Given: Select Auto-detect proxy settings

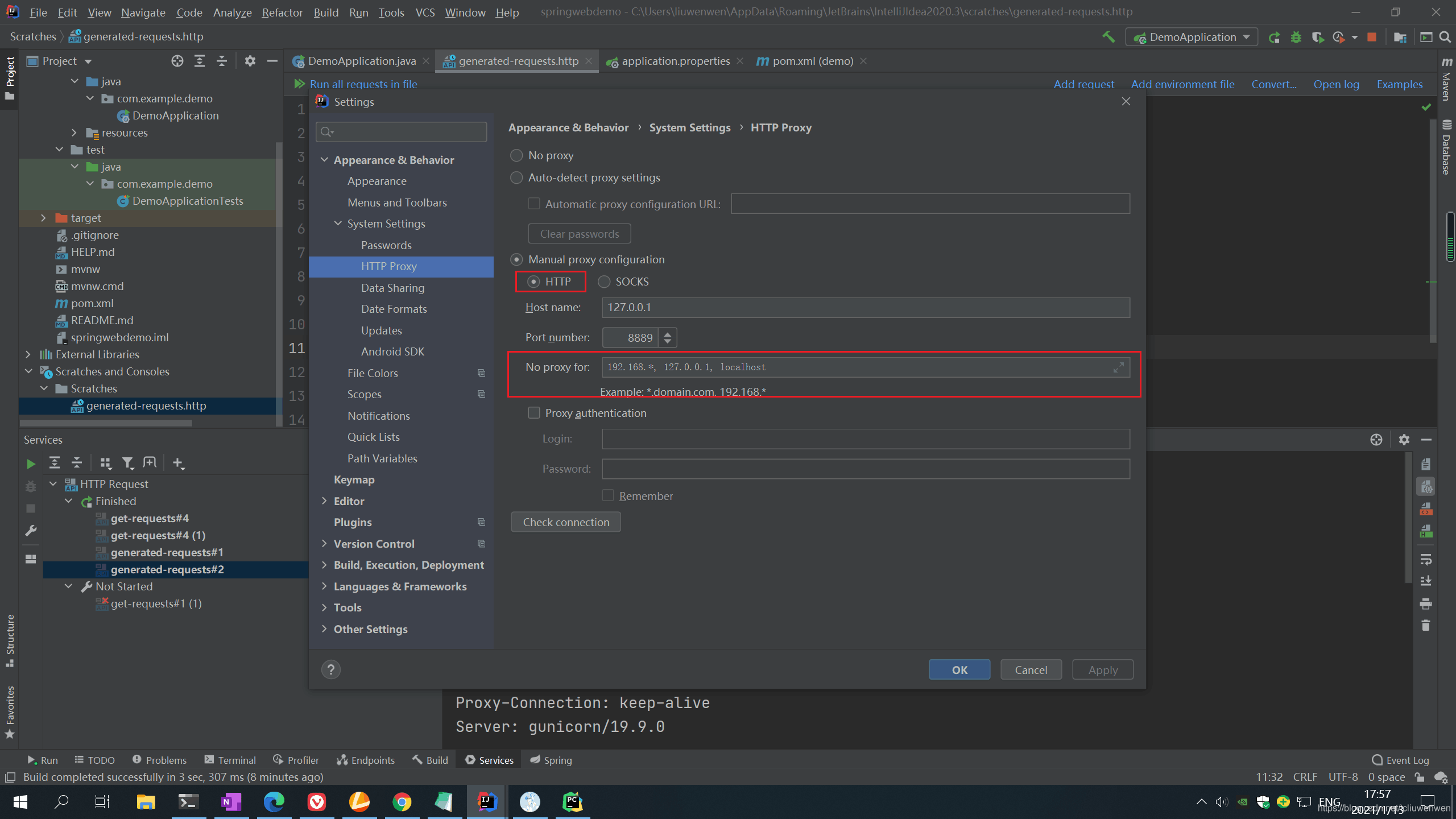Looking at the screenshot, I should tap(516, 177).
